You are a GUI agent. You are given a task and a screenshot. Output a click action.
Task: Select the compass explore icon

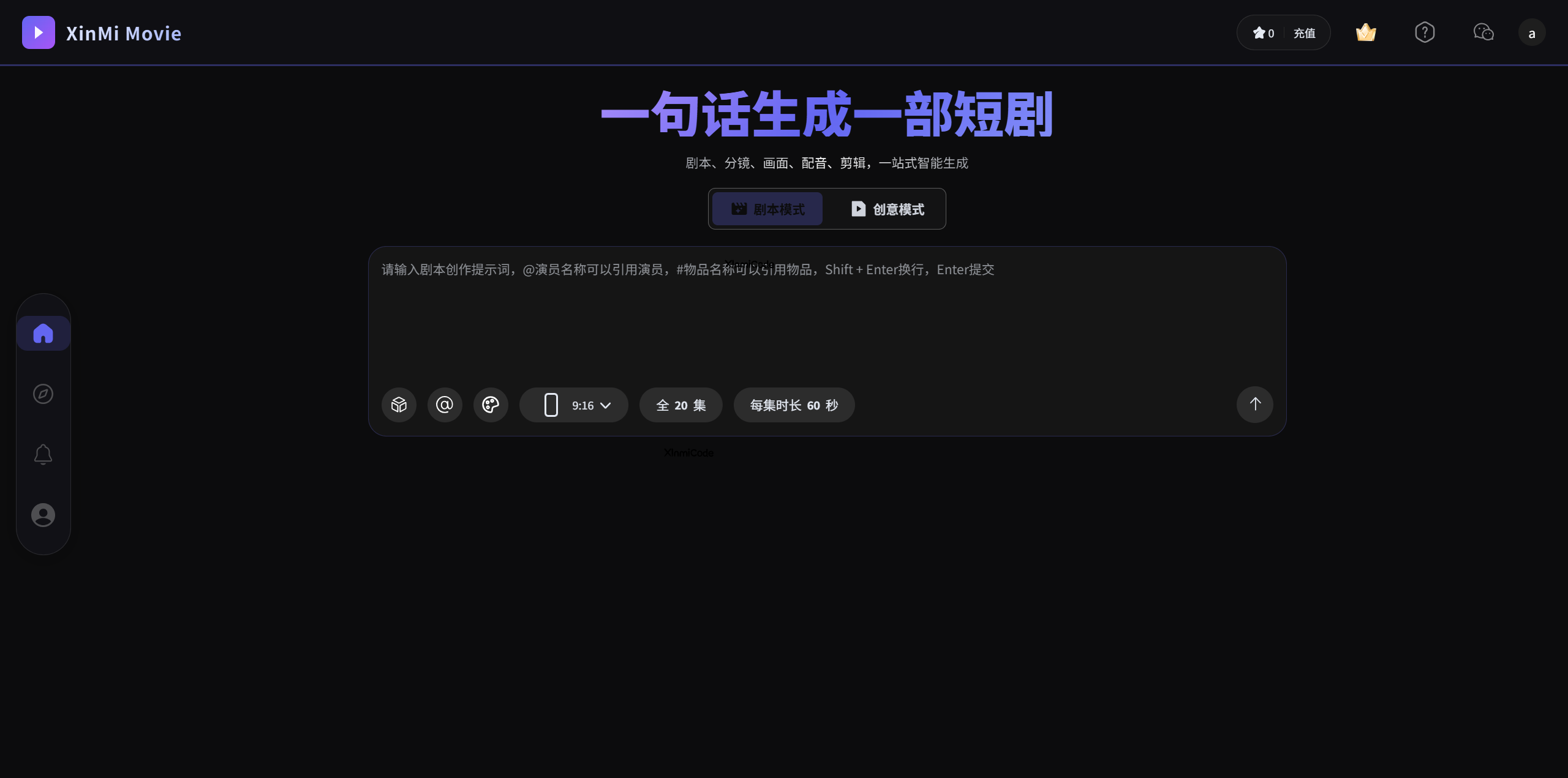click(x=43, y=394)
